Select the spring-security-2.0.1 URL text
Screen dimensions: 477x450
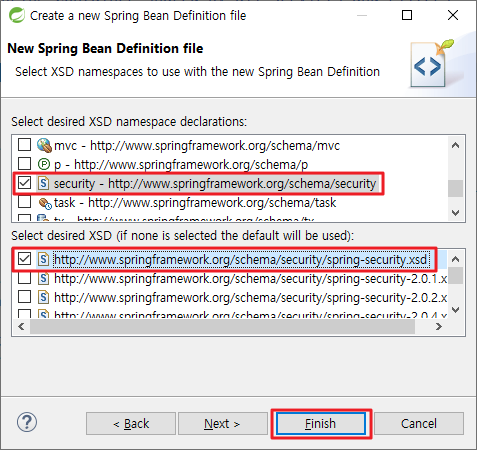(x=251, y=279)
